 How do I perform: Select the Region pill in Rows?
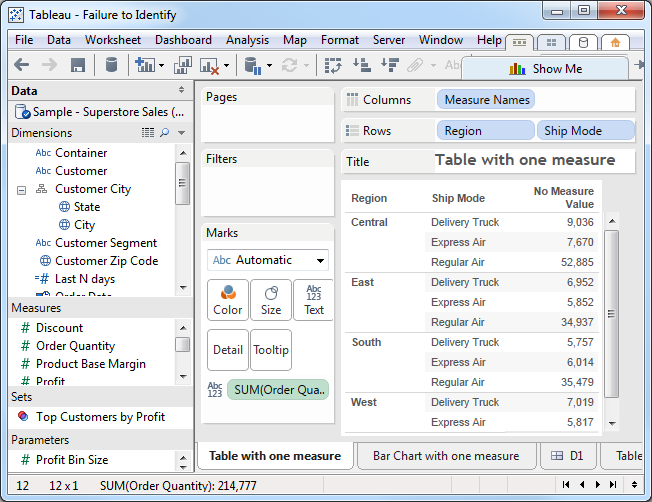pos(485,131)
